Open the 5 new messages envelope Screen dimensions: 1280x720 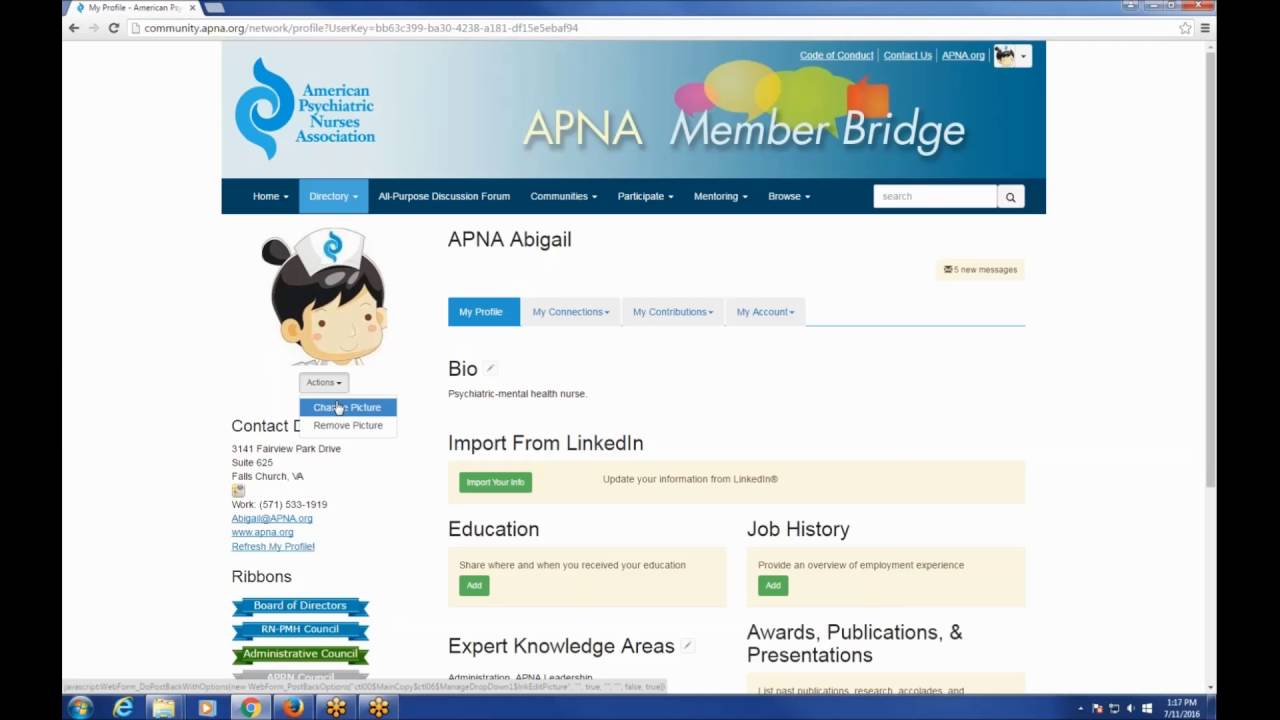coord(980,270)
